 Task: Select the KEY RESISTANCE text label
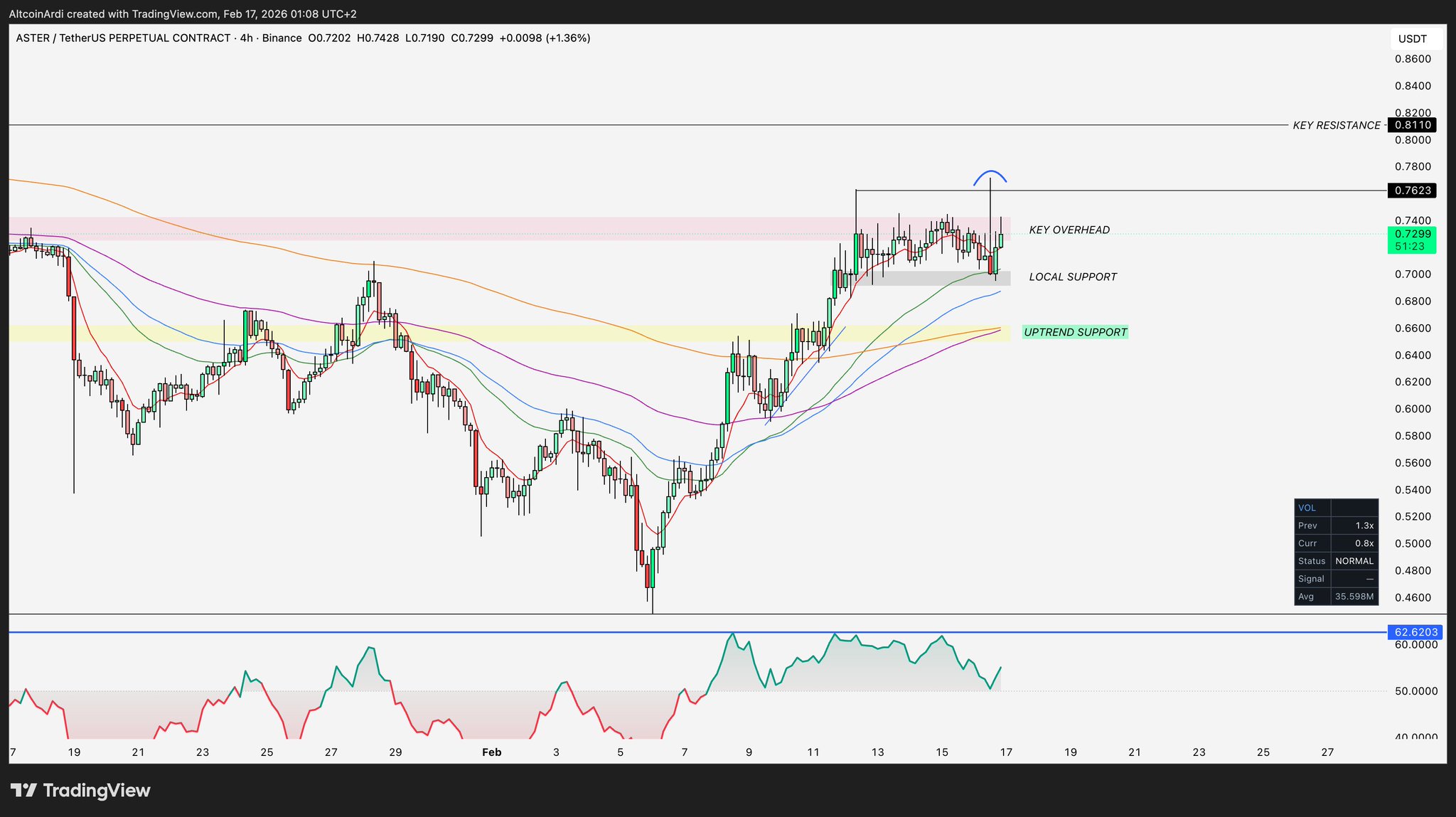[x=1336, y=125]
